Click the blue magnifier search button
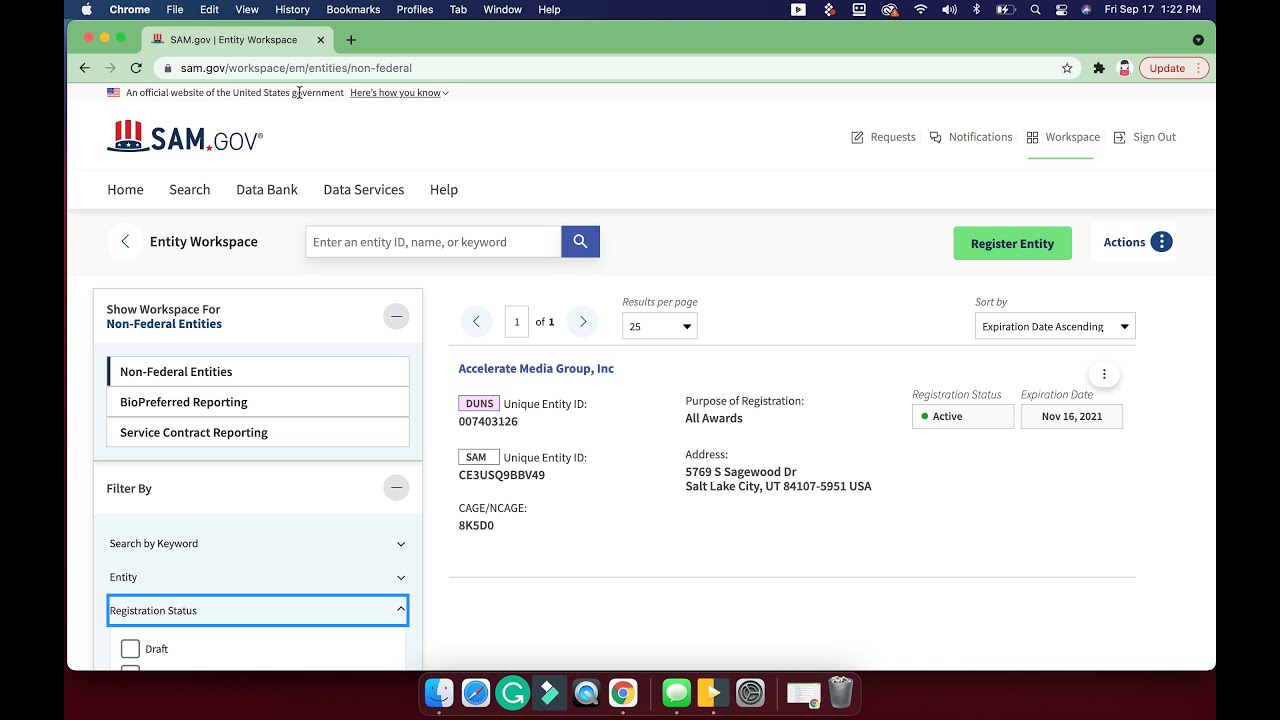1280x720 pixels. pyautogui.click(x=580, y=242)
